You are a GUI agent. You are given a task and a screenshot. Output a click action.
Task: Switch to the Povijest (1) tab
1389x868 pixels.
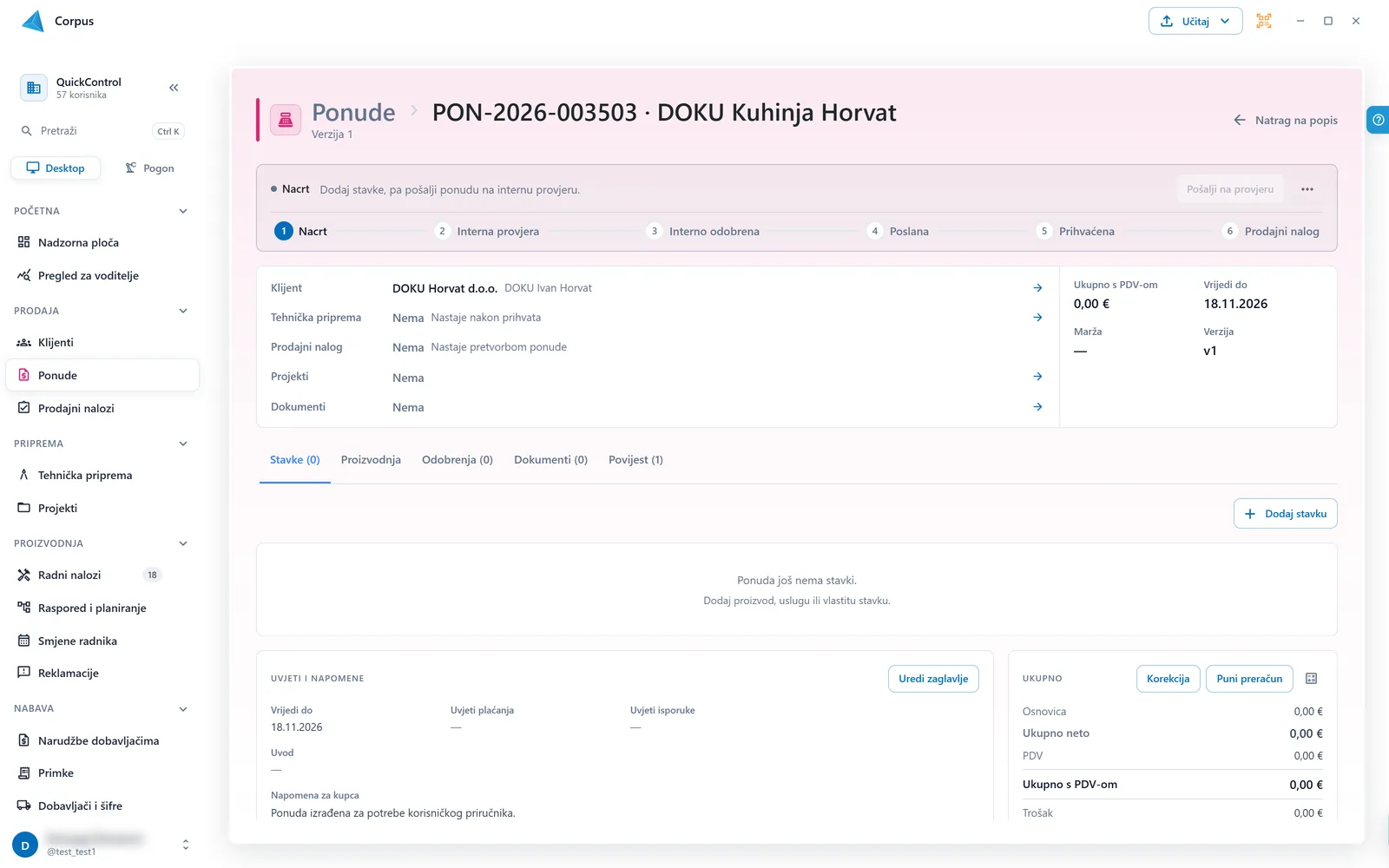point(635,460)
